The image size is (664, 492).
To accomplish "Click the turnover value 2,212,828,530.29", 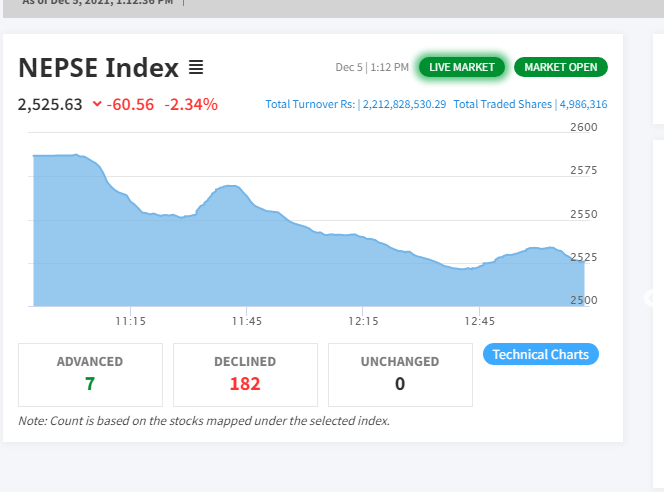I will pyautogui.click(x=404, y=104).
